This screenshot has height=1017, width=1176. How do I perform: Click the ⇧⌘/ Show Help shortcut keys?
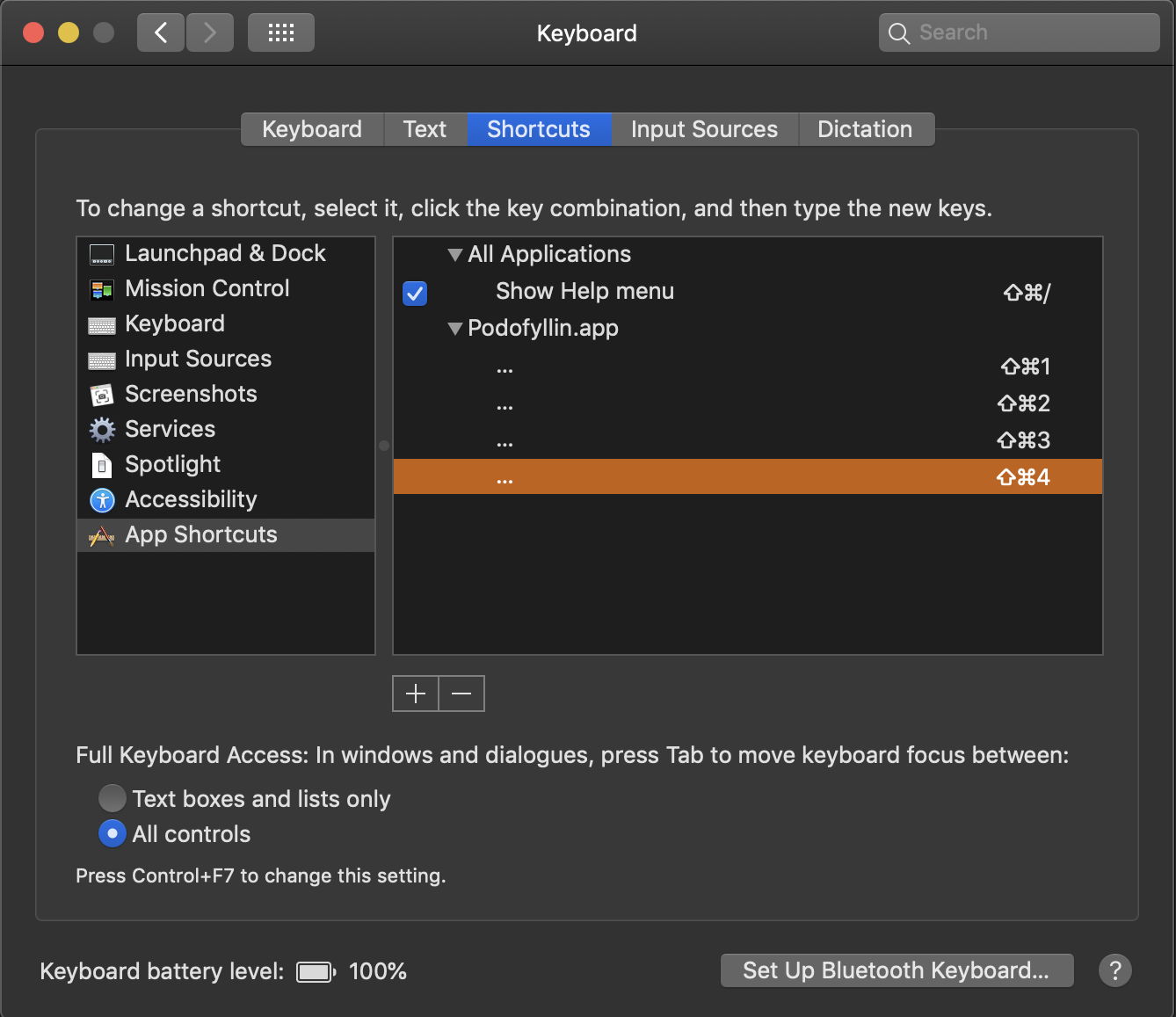pos(1027,292)
